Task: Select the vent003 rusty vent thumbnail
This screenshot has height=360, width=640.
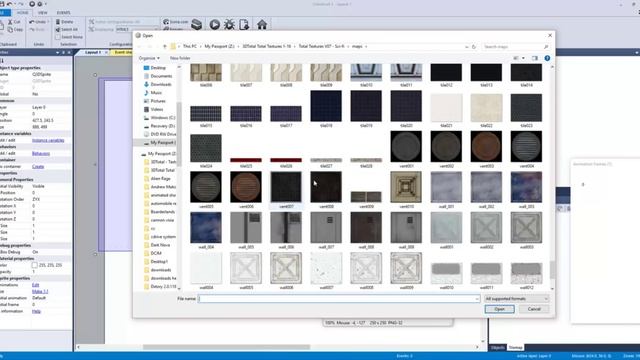Action: (x=486, y=147)
